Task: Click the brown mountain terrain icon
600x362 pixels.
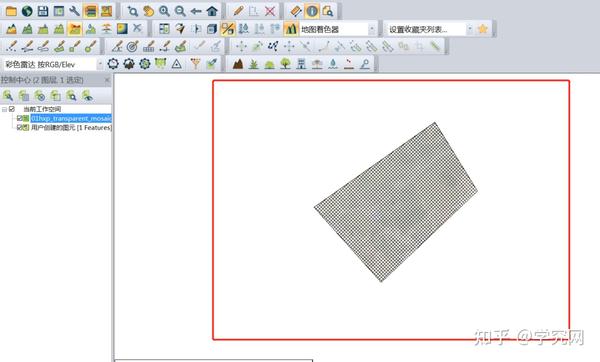Action: pyautogui.click(x=238, y=64)
